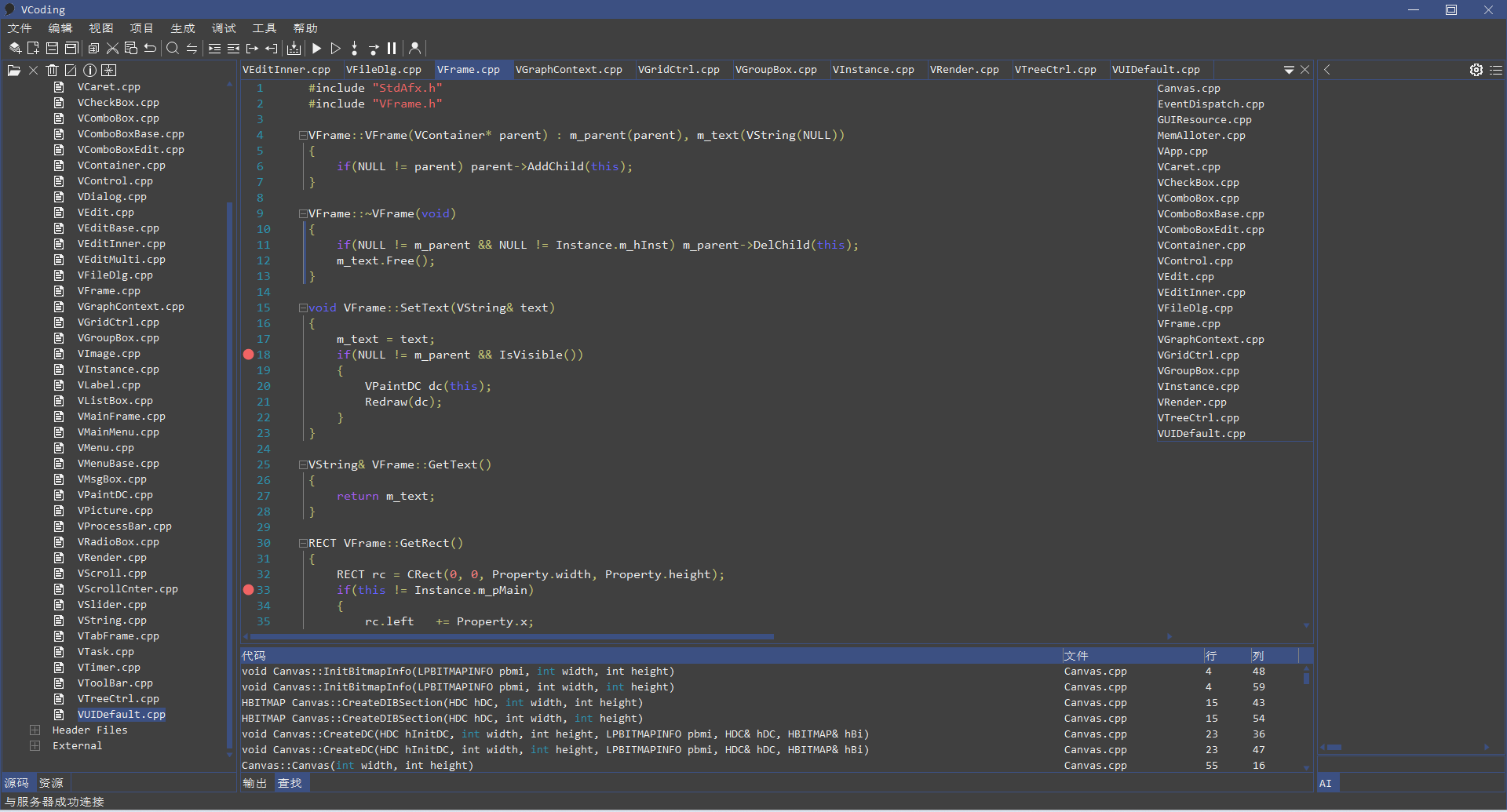Screen dimensions: 1507x812
Task: Open the AI panel settings gear
Action: point(1476,70)
